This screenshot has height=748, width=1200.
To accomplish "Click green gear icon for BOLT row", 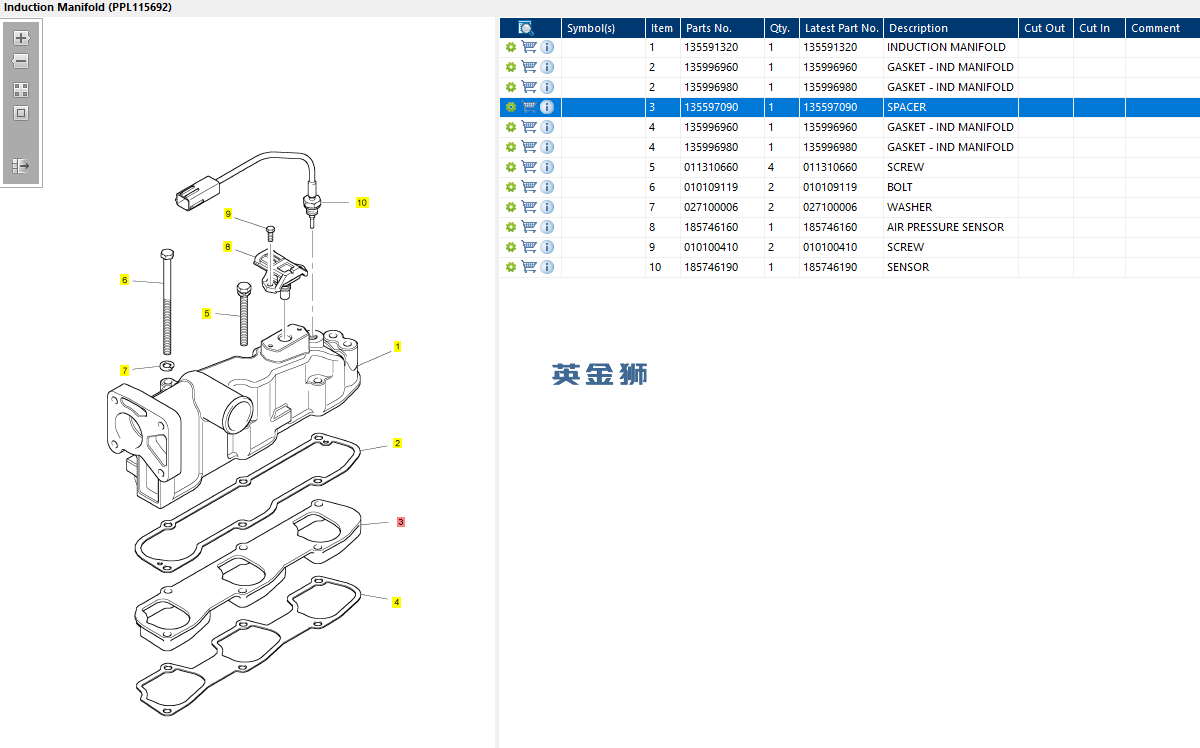I will [511, 187].
